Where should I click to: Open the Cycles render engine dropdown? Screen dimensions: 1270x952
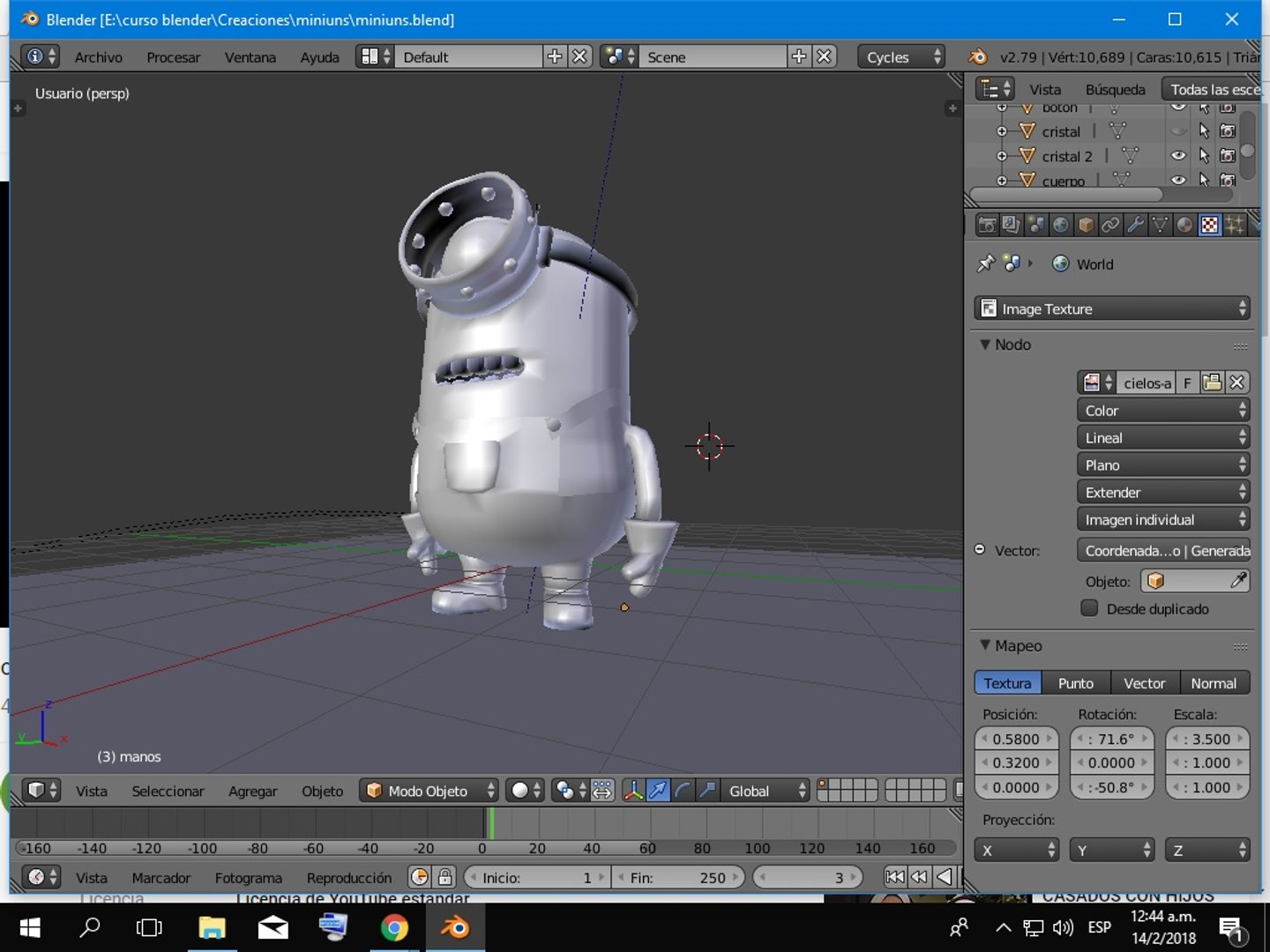click(900, 56)
